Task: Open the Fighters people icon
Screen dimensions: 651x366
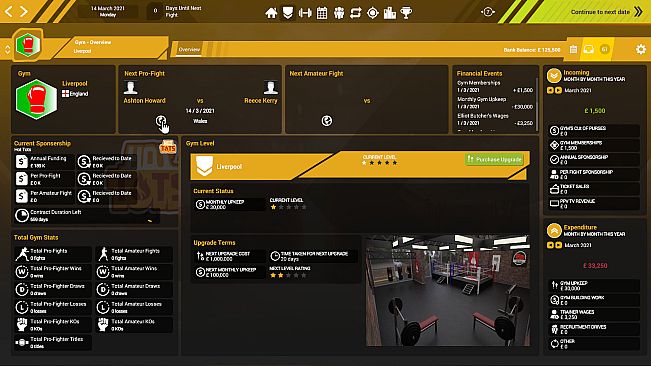Action: 339,13
